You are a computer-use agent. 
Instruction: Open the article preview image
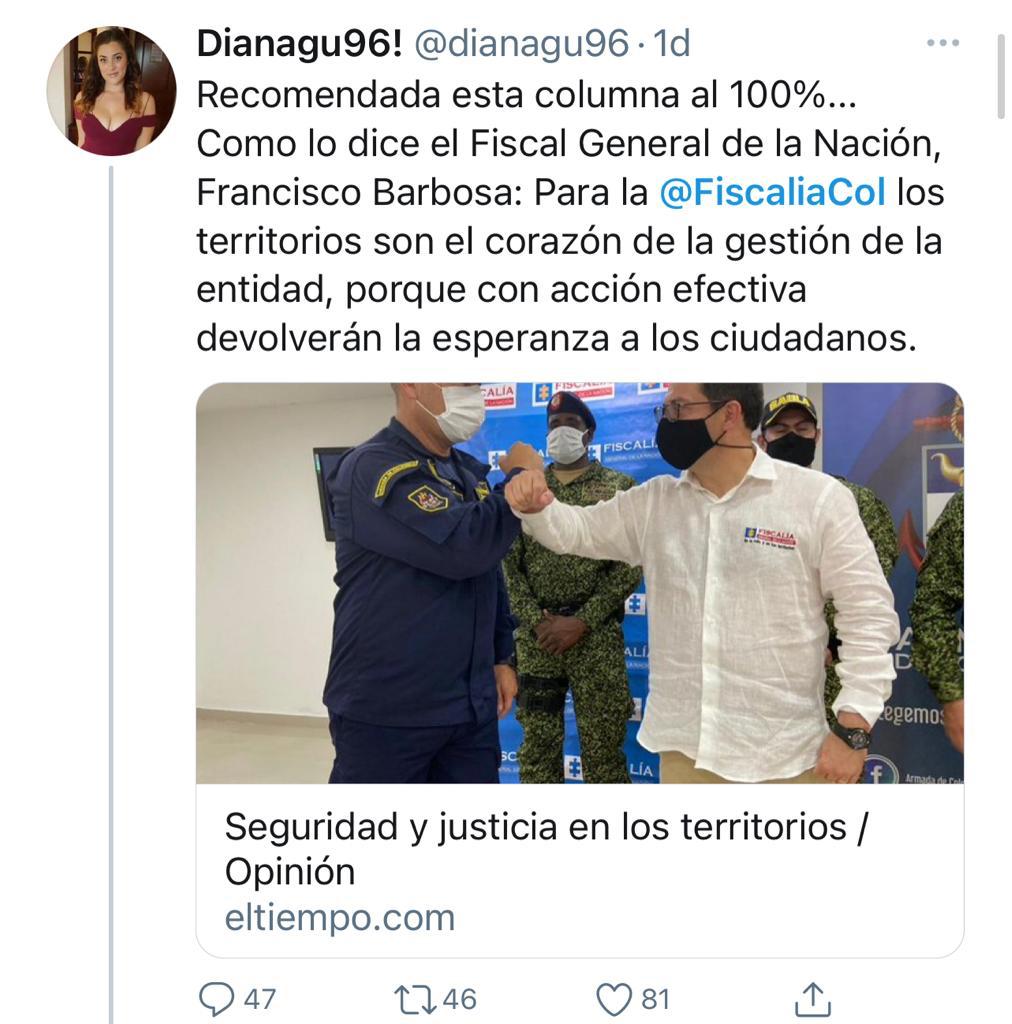pos(580,583)
